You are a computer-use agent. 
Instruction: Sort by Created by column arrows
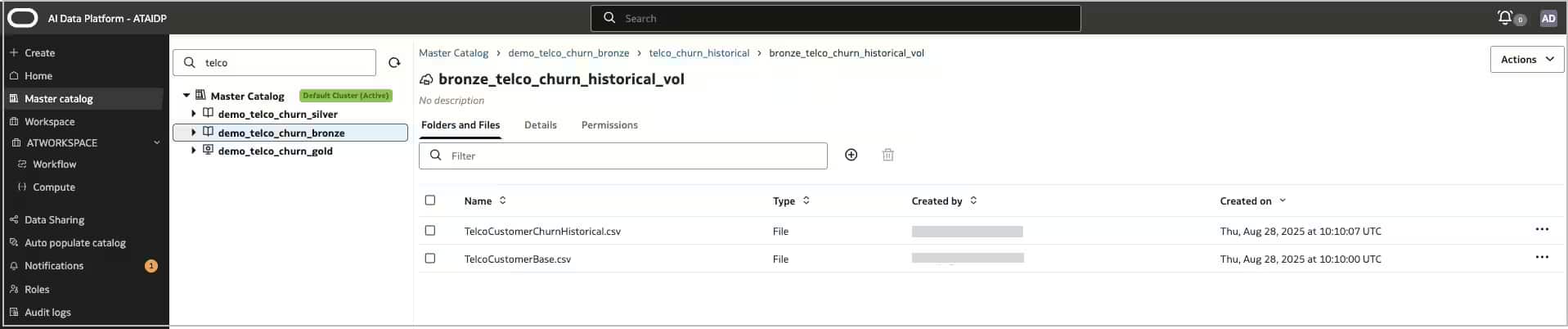(x=973, y=201)
